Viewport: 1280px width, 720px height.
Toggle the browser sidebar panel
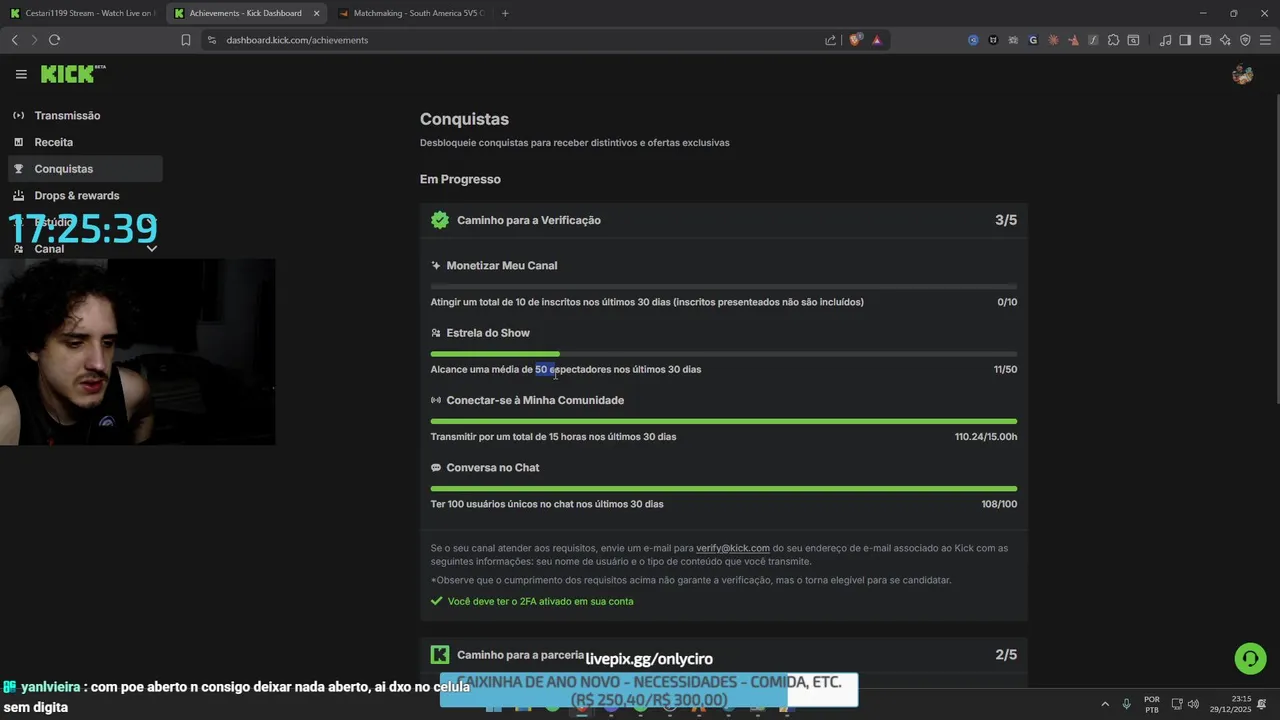tap(1185, 40)
